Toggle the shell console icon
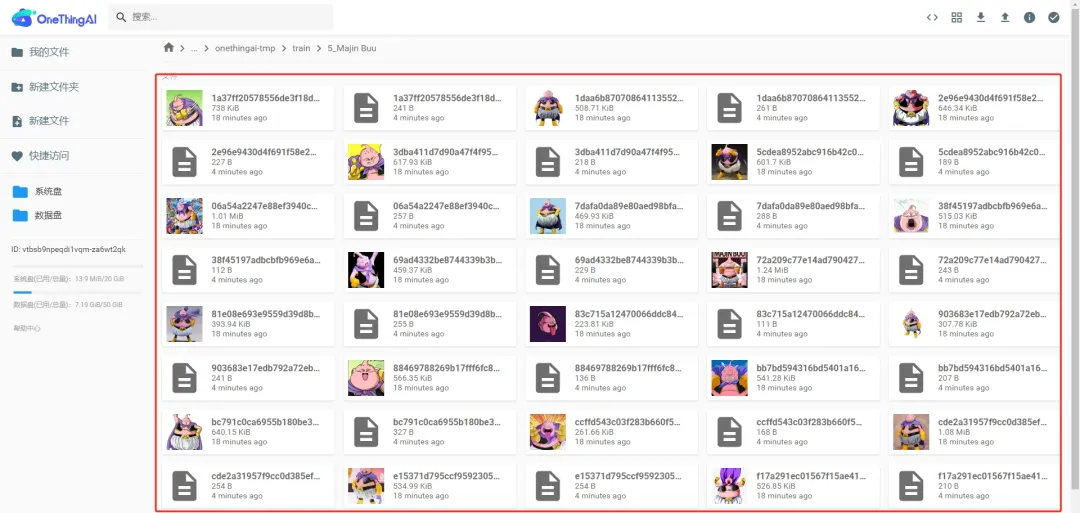 (x=932, y=17)
